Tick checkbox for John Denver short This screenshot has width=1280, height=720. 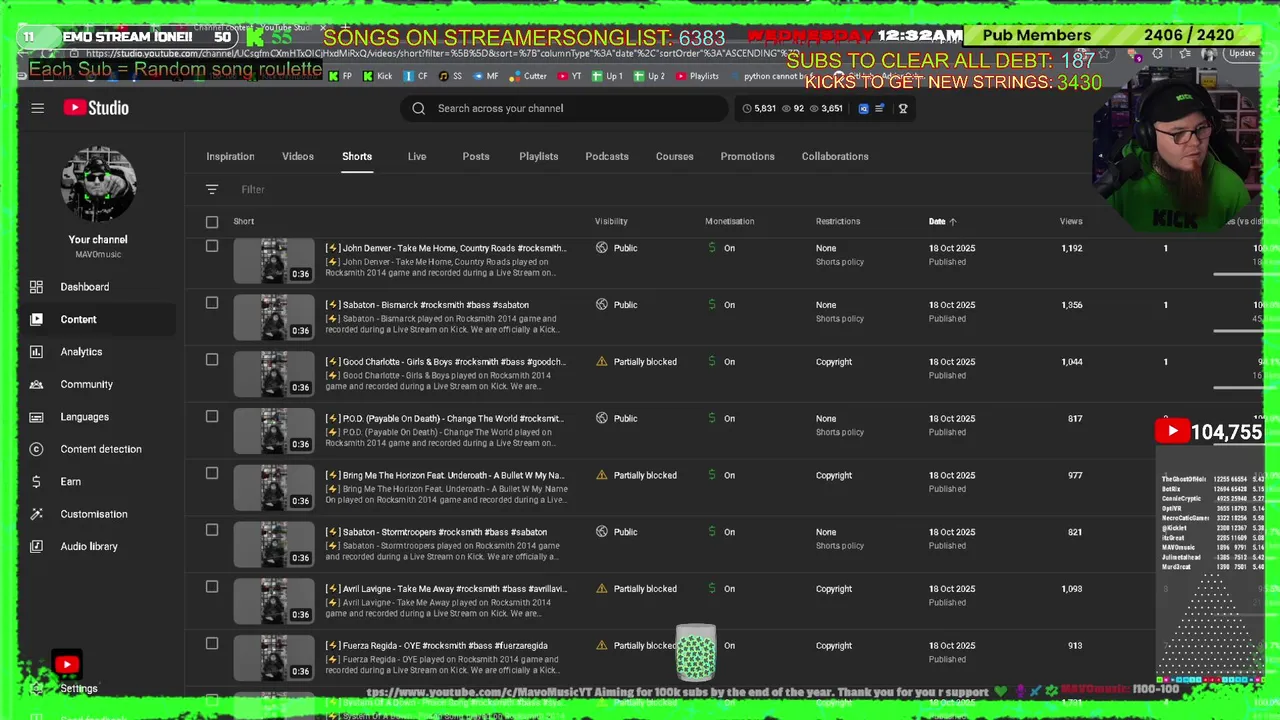click(x=212, y=246)
